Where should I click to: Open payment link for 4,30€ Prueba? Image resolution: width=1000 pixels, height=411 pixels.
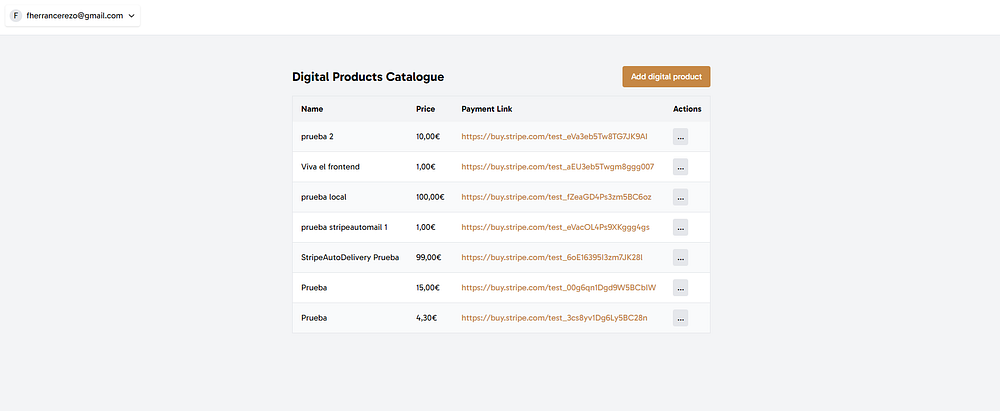click(554, 318)
